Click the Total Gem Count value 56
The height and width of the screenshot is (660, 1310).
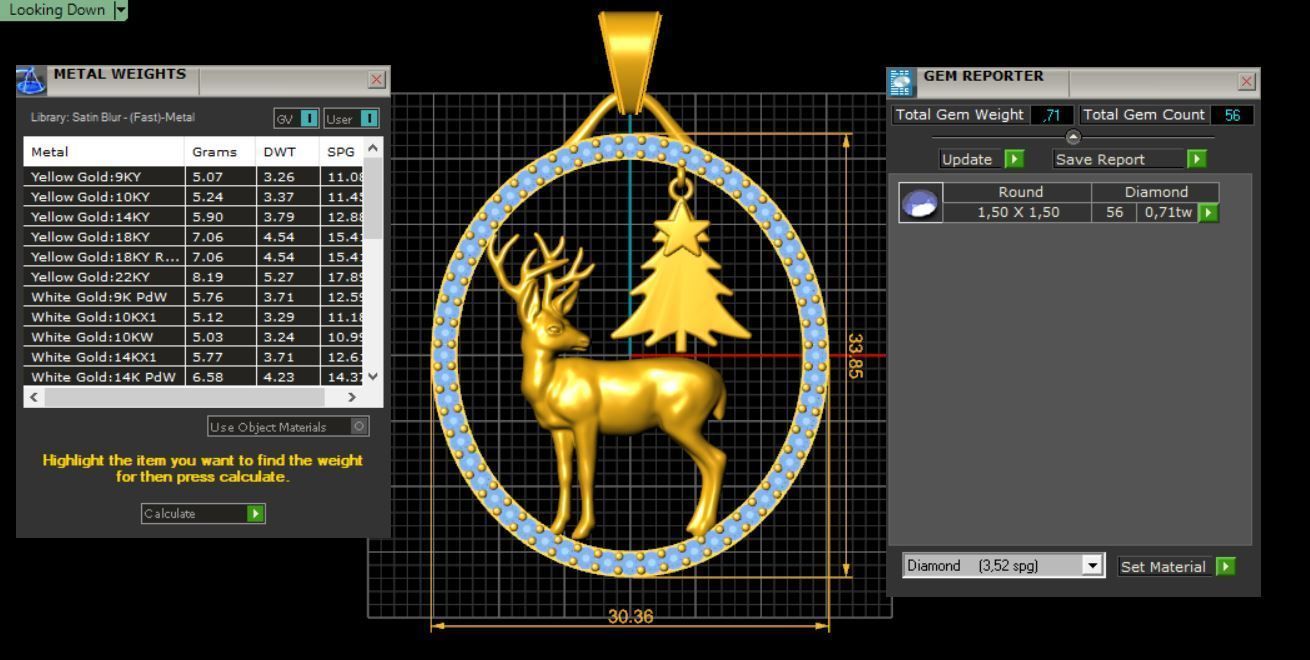coord(1231,115)
